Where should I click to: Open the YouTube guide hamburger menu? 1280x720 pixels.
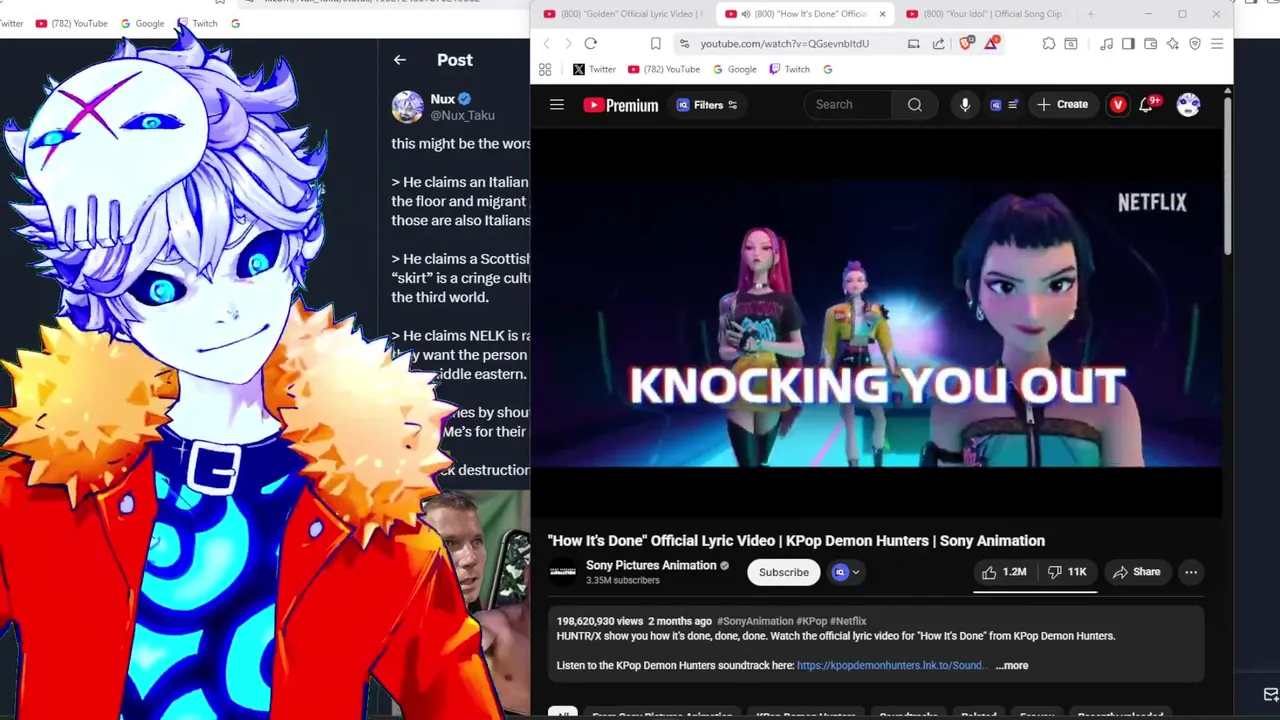point(557,104)
